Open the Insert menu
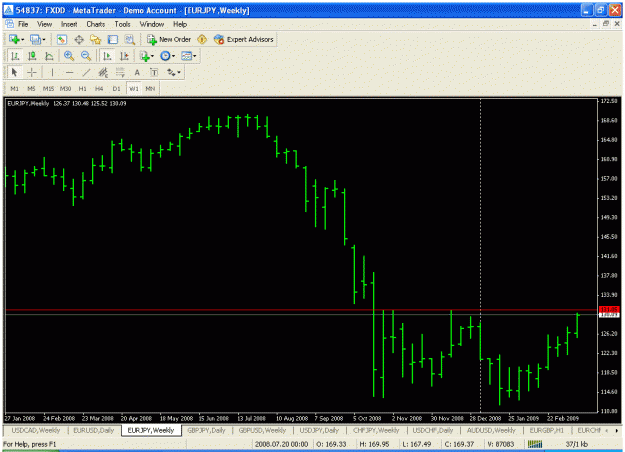The image size is (625, 452). pos(69,24)
